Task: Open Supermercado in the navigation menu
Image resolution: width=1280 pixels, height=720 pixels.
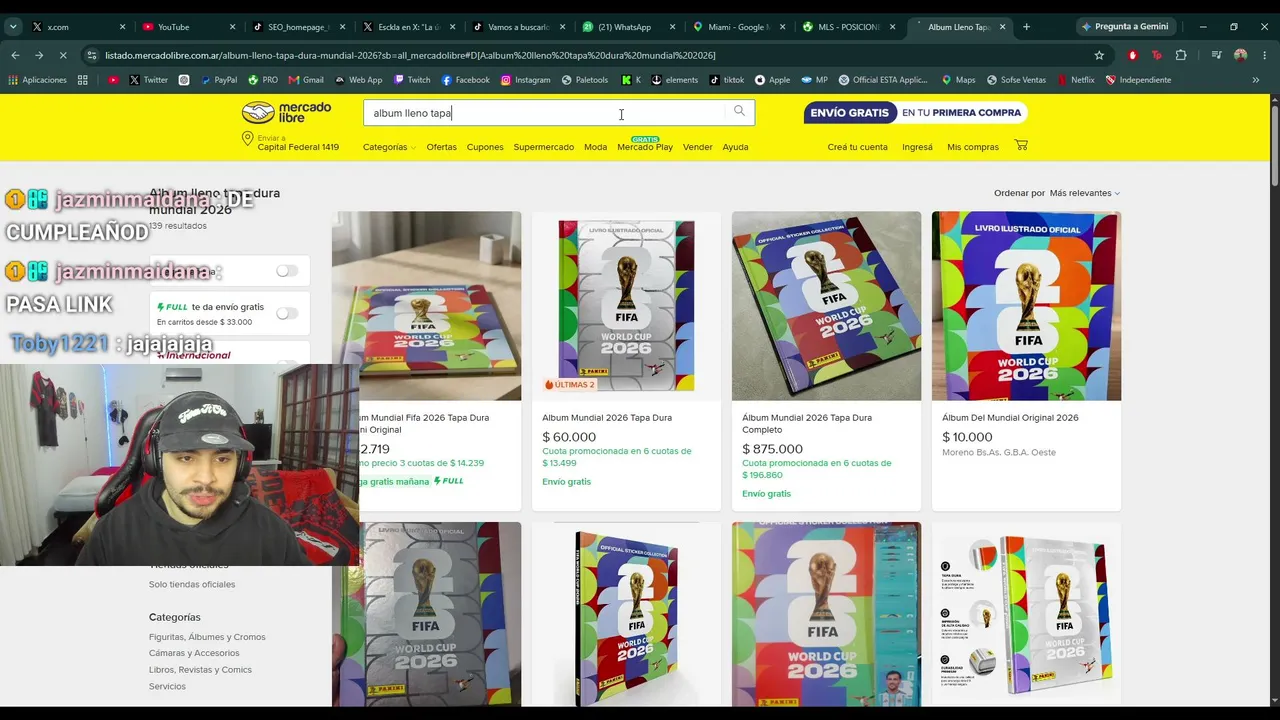Action: coord(543,147)
